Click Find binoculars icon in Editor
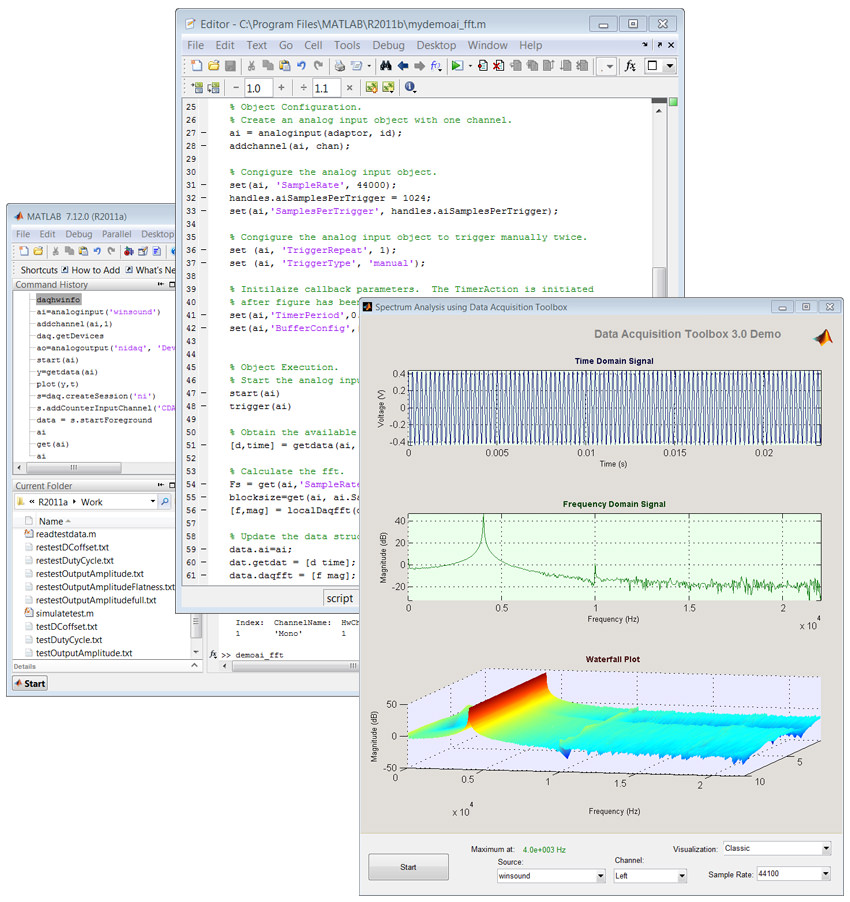The image size is (850, 902). pyautogui.click(x=385, y=66)
